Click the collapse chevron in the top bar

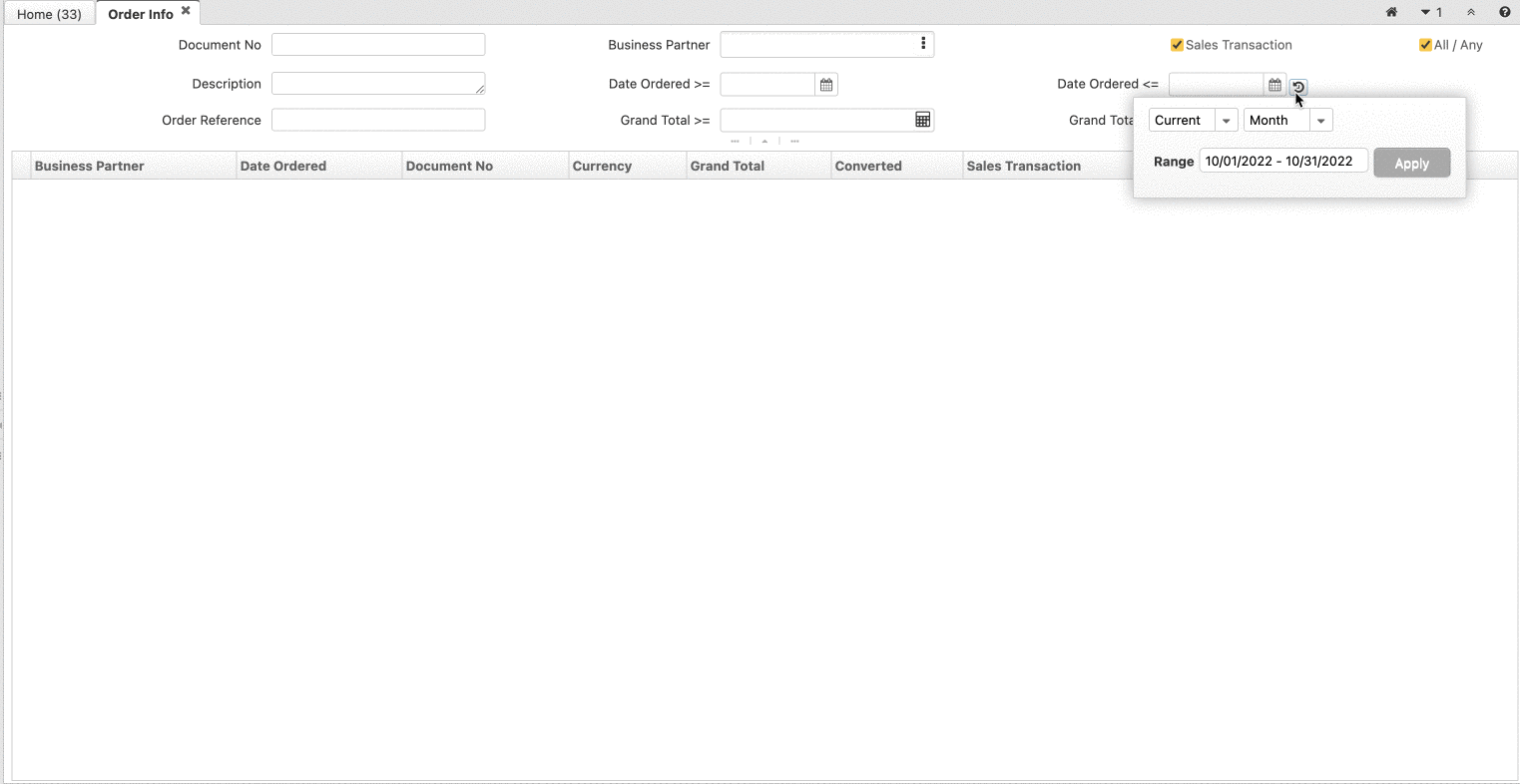tap(1471, 12)
